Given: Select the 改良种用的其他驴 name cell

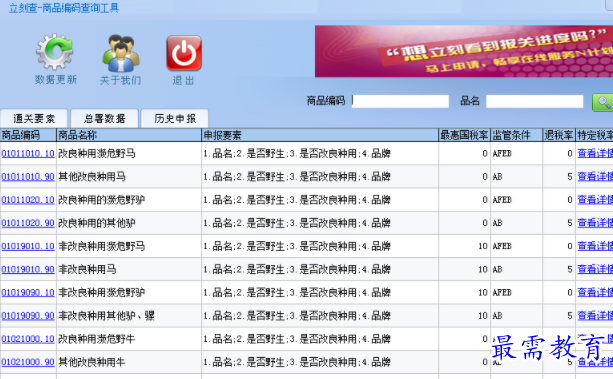Looking at the screenshot, I should pos(129,223).
